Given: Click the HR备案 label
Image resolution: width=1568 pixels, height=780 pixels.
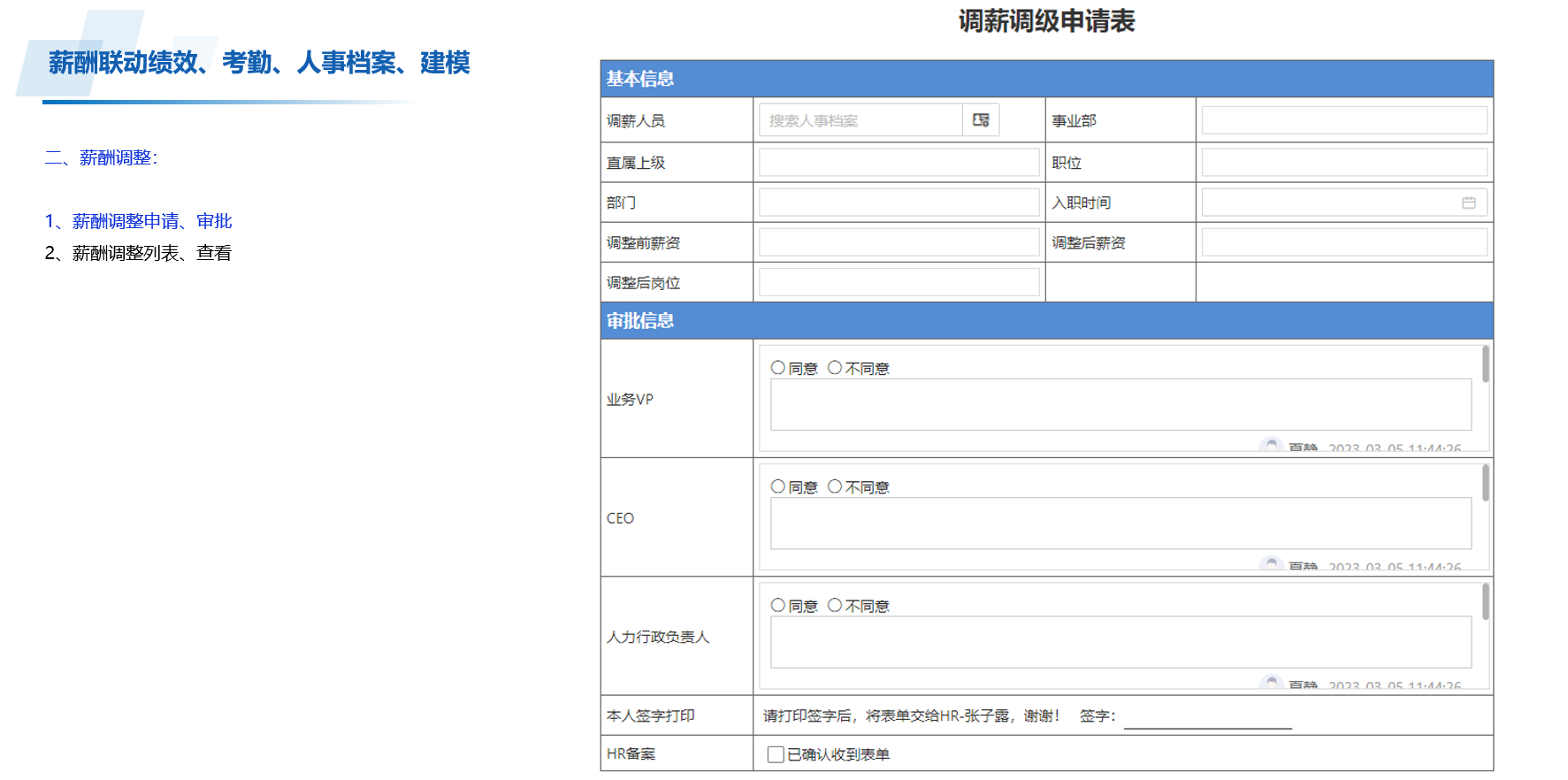Looking at the screenshot, I should 631,753.
